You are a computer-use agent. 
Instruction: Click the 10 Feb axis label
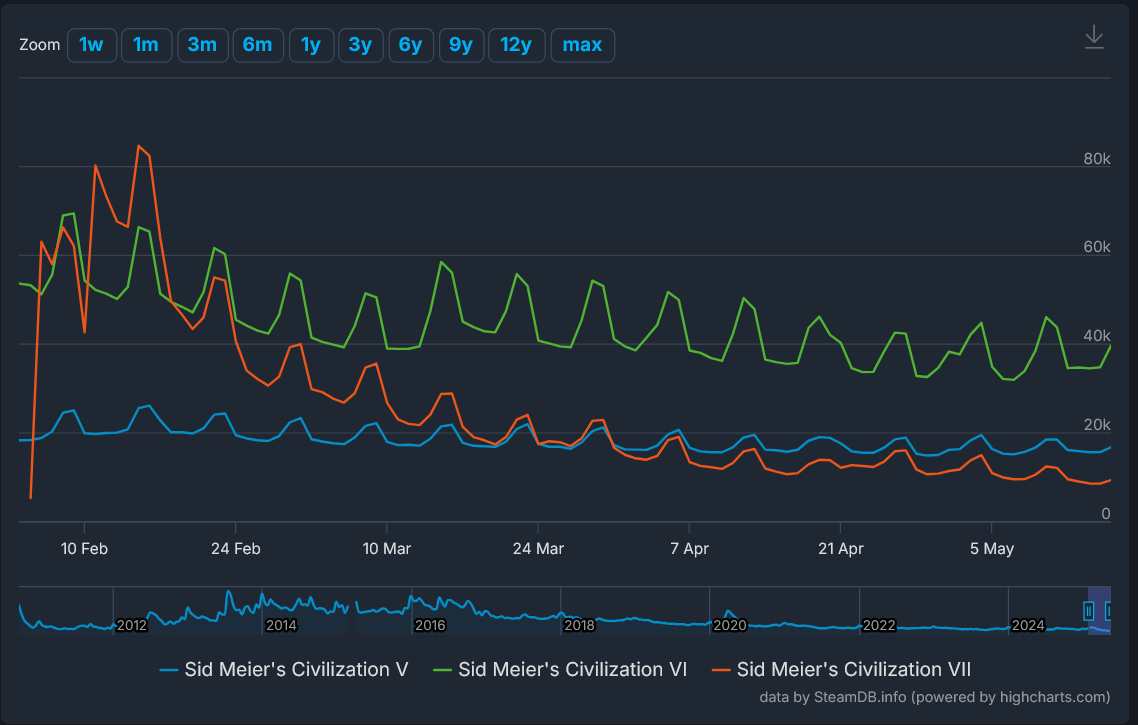[84, 549]
